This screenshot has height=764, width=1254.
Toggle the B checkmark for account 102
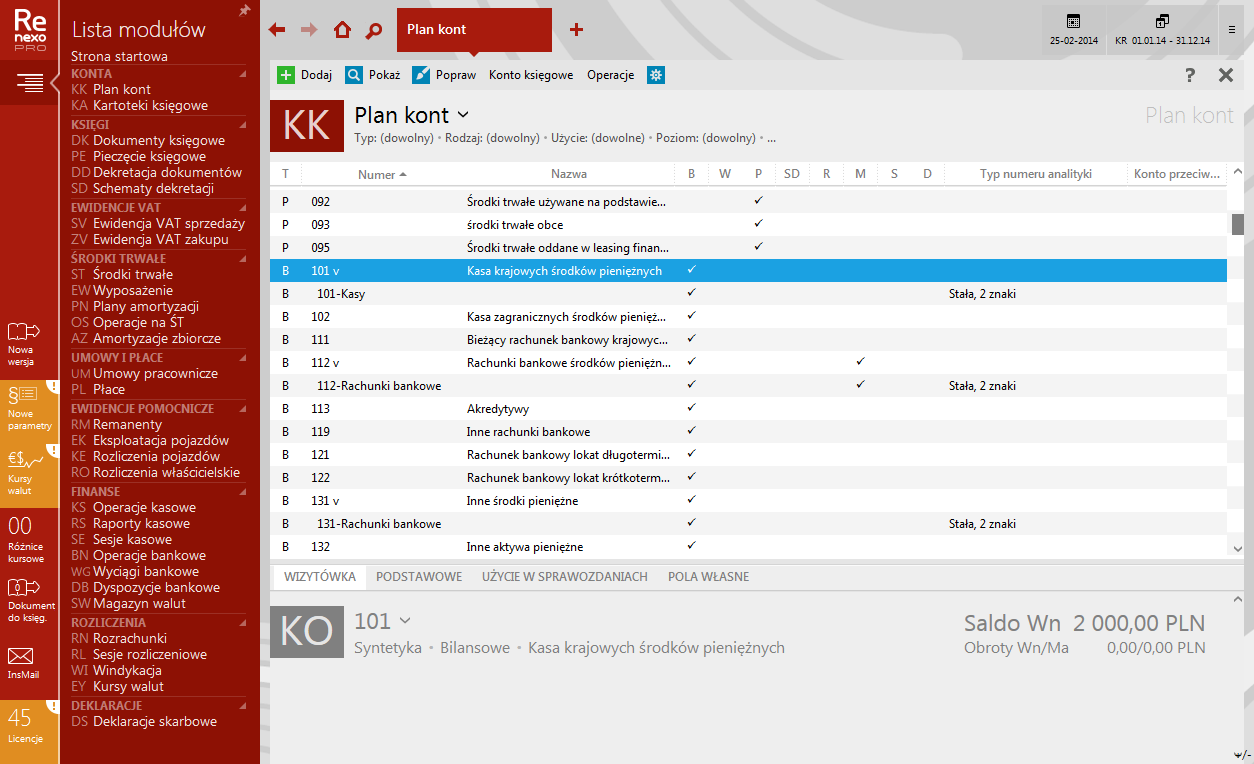691,316
